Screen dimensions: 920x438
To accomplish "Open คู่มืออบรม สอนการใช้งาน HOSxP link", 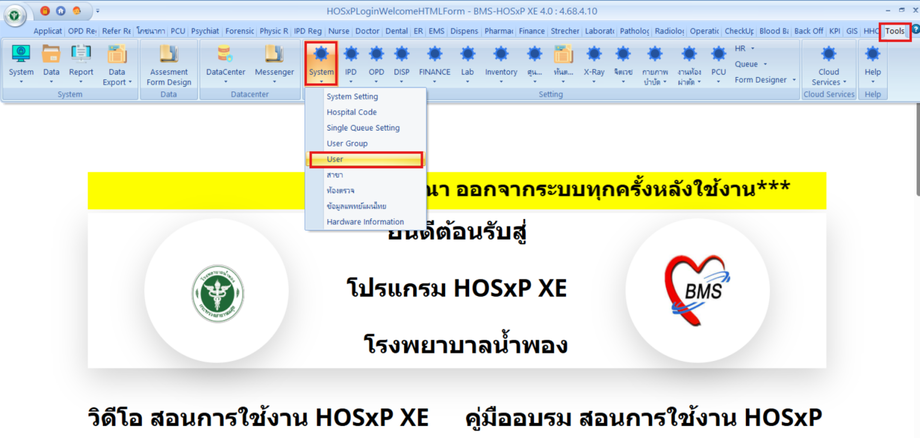I will 644,418.
